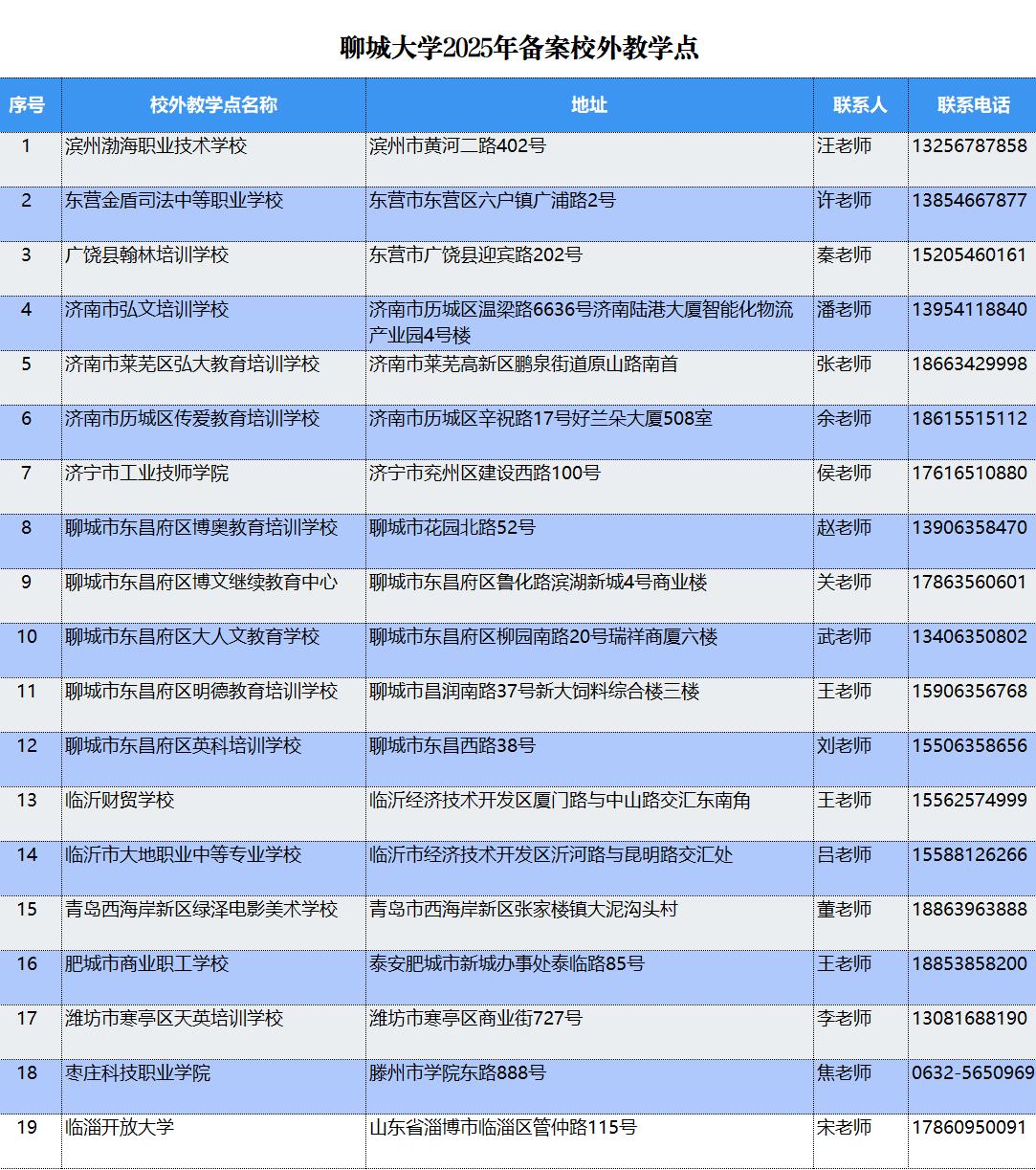
Task: Click phone number 17863560601
Action: tap(969, 583)
